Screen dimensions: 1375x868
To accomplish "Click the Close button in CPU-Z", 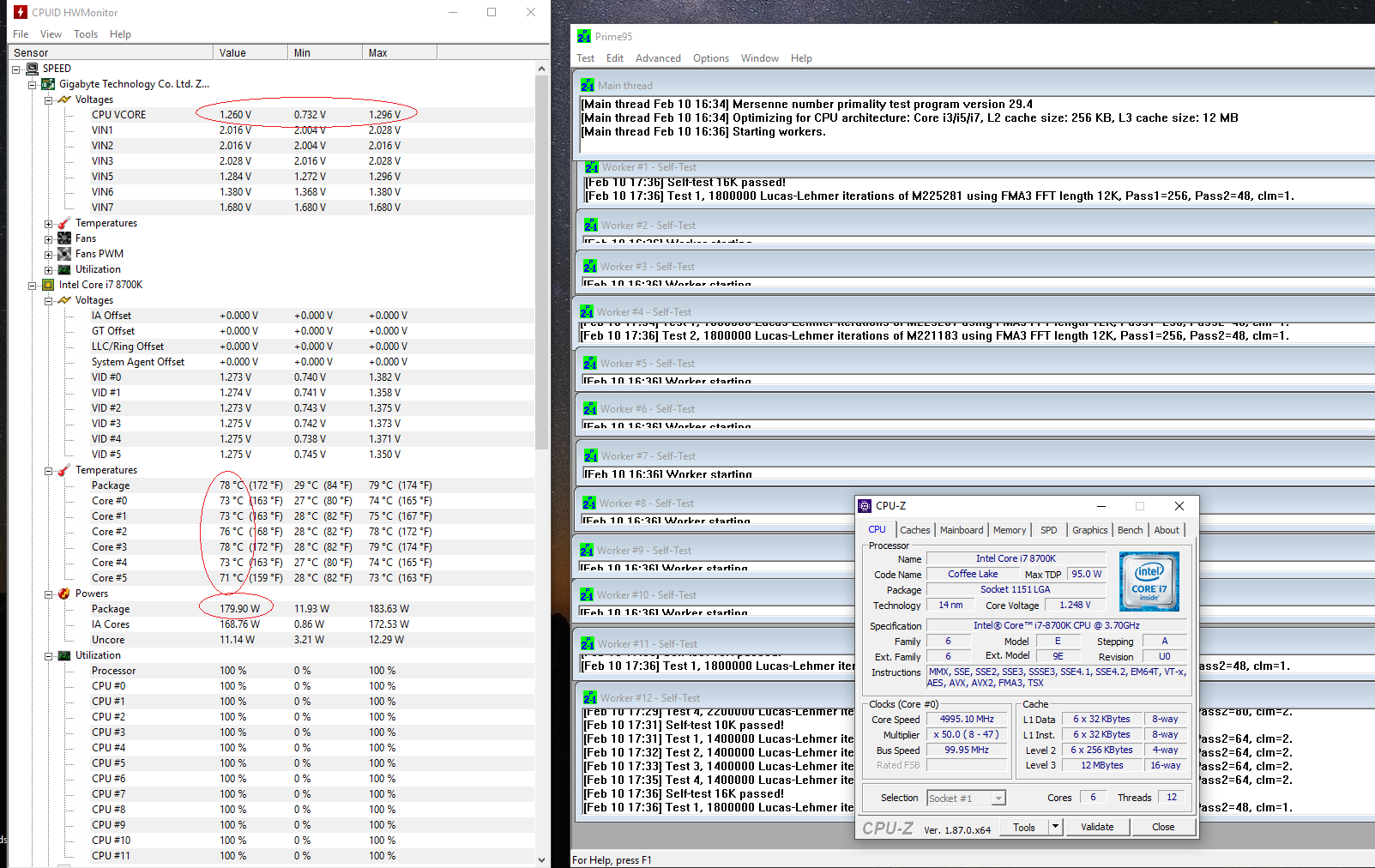I will [1163, 827].
